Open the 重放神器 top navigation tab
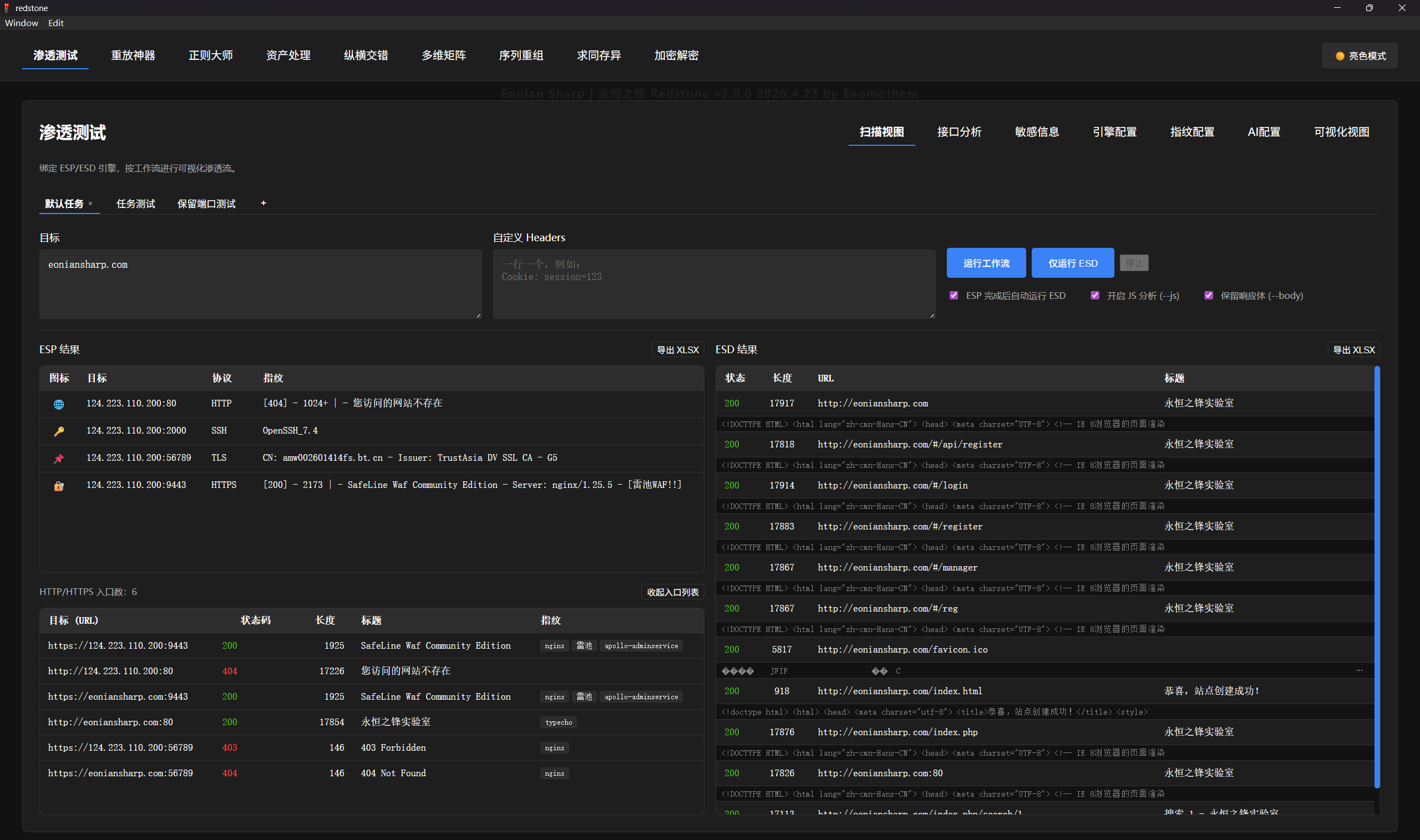1420x840 pixels. pos(133,55)
